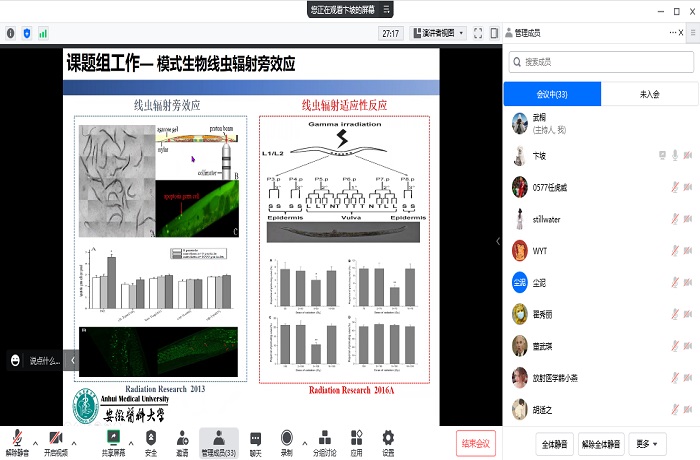Screen dimensions: 700x460
Task: Click the 开启视频 camera icon
Action: [x=54, y=438]
